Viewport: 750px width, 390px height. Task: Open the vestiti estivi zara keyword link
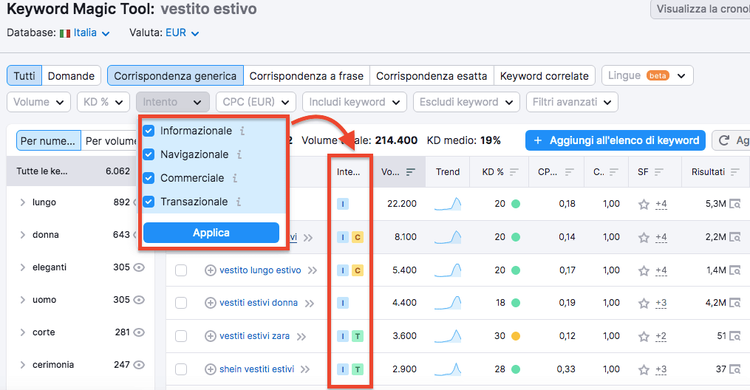(x=254, y=336)
